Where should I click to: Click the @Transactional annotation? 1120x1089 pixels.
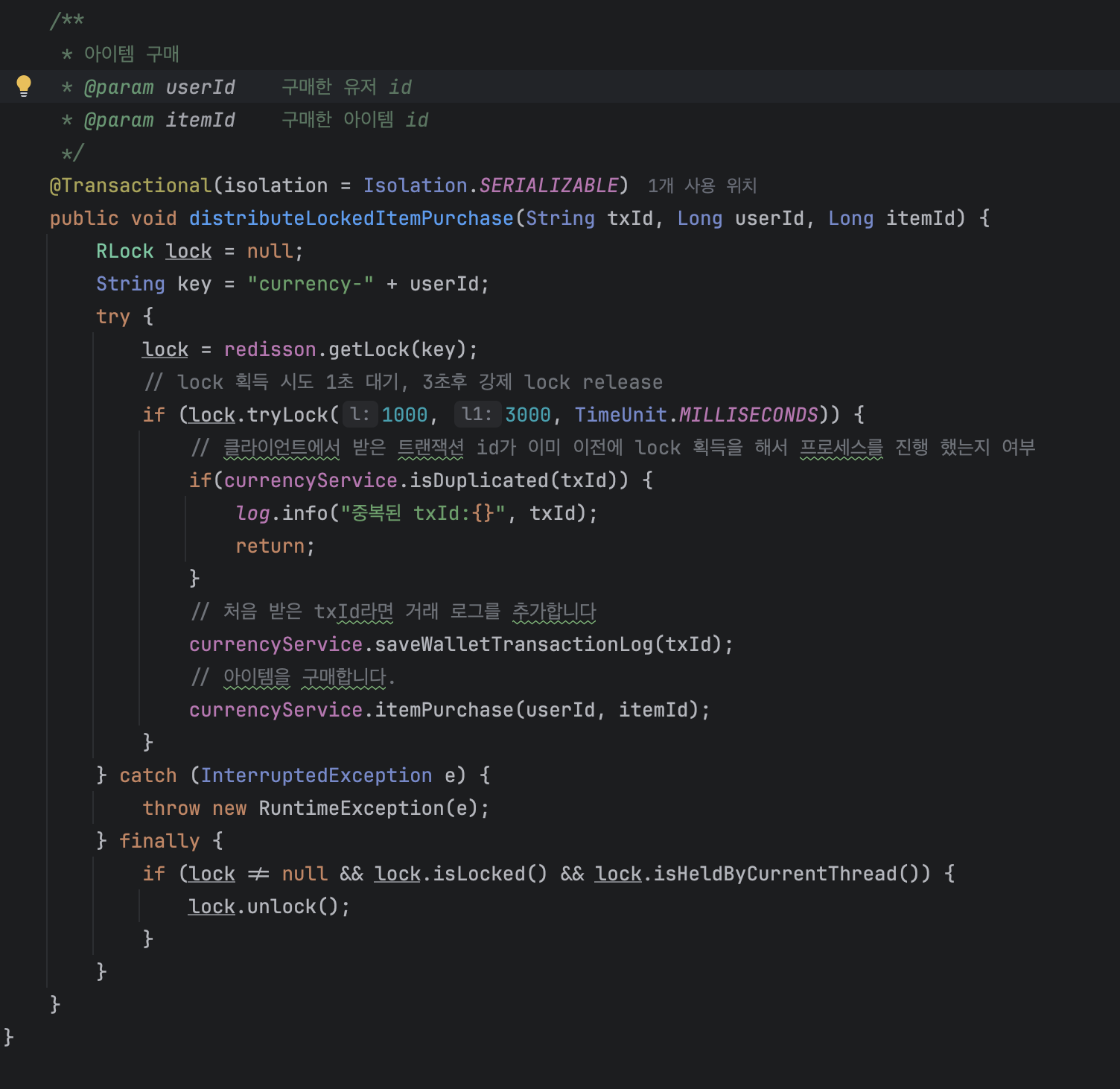coord(130,185)
